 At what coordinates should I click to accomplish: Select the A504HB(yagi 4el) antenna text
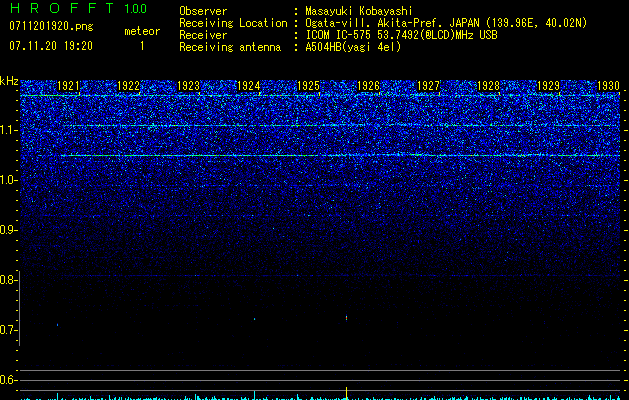353,47
